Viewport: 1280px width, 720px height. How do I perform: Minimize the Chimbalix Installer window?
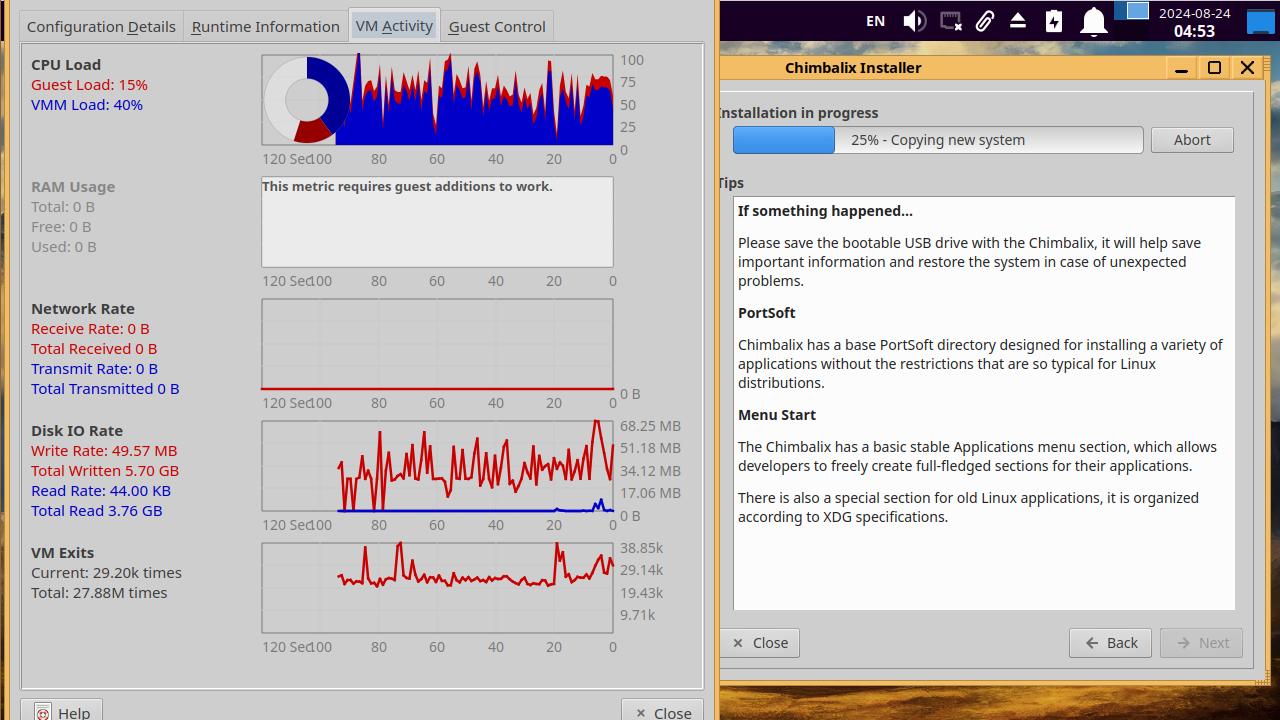coord(1181,68)
